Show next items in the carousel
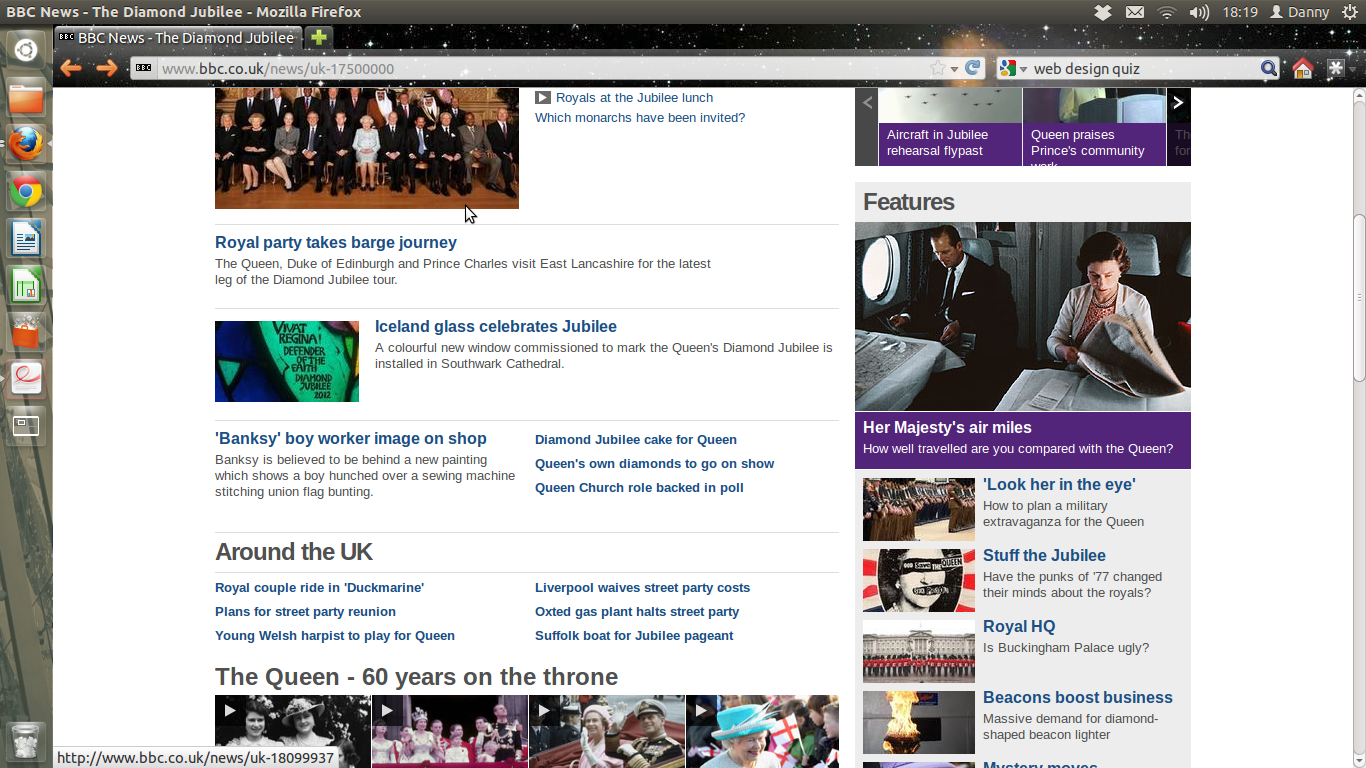This screenshot has width=1366, height=768. pos(1179,102)
